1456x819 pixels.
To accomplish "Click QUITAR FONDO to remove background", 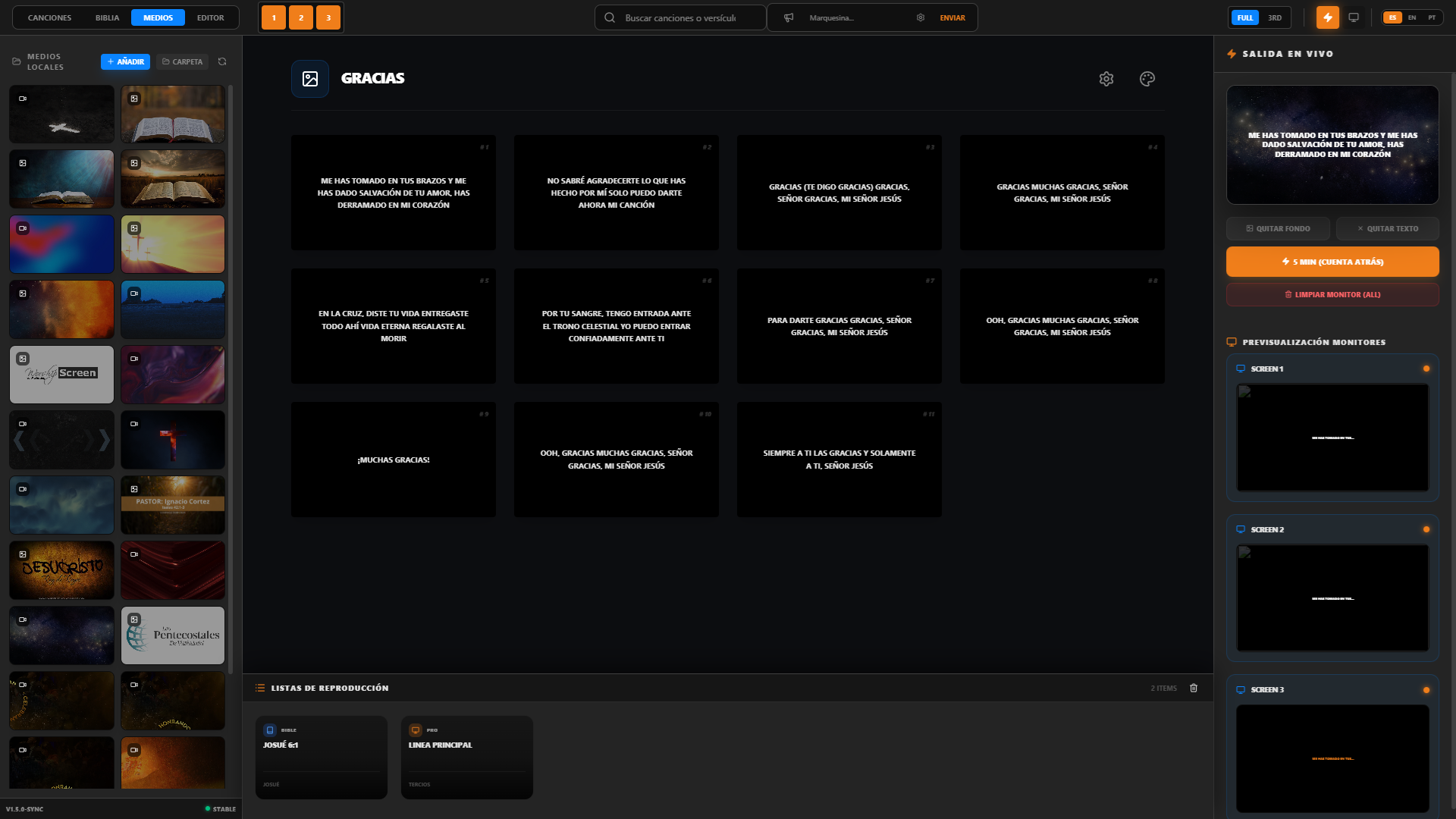I will 1279,228.
